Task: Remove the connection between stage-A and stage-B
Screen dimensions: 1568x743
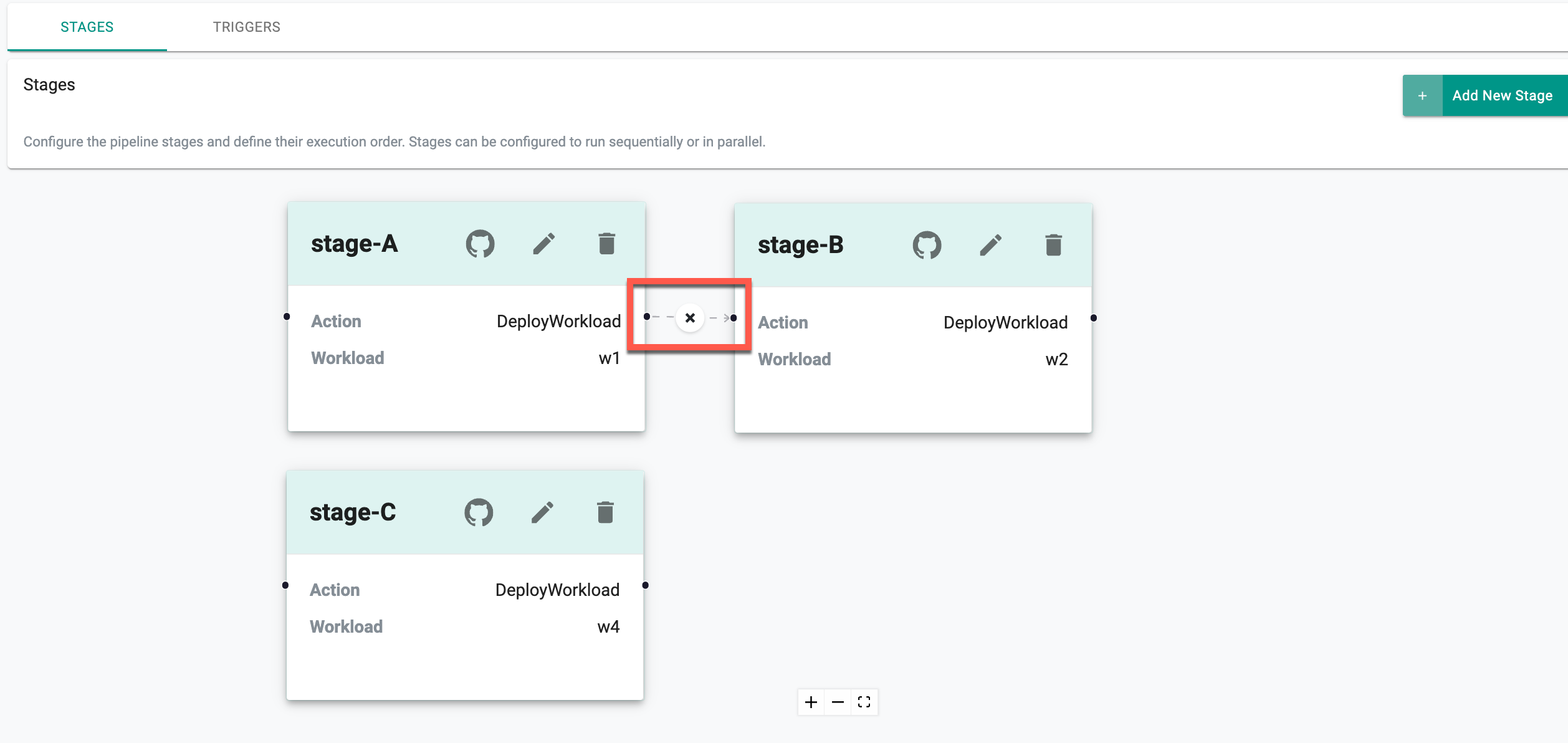Action: point(690,318)
